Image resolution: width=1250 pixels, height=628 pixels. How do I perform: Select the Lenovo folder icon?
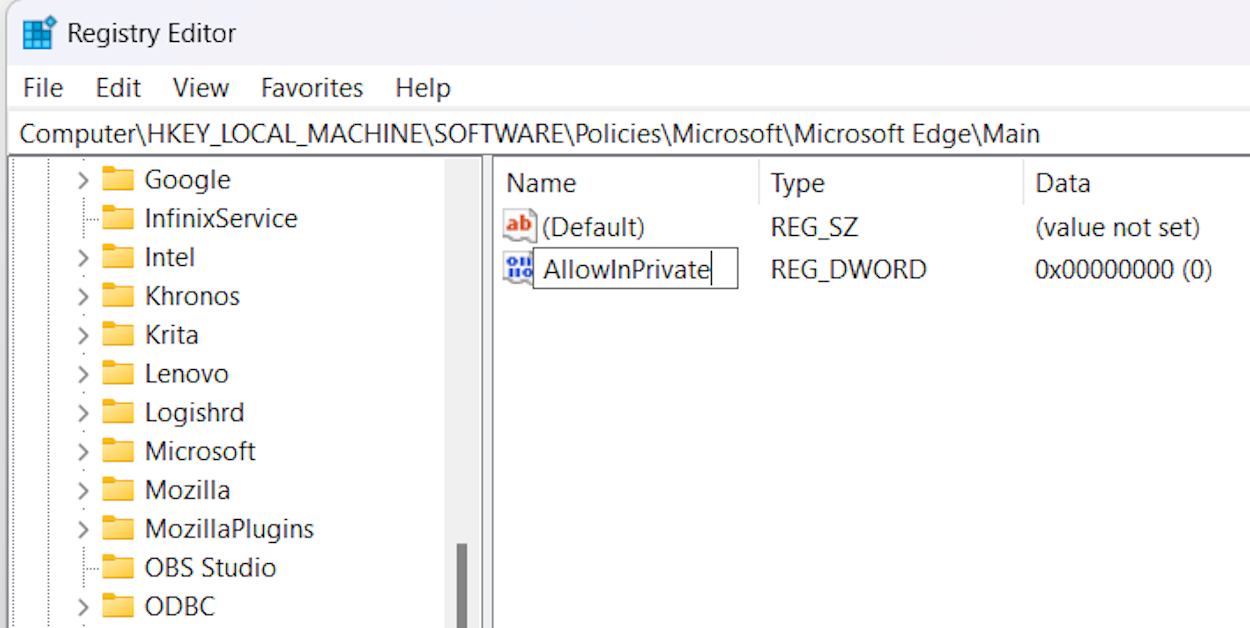tap(118, 374)
